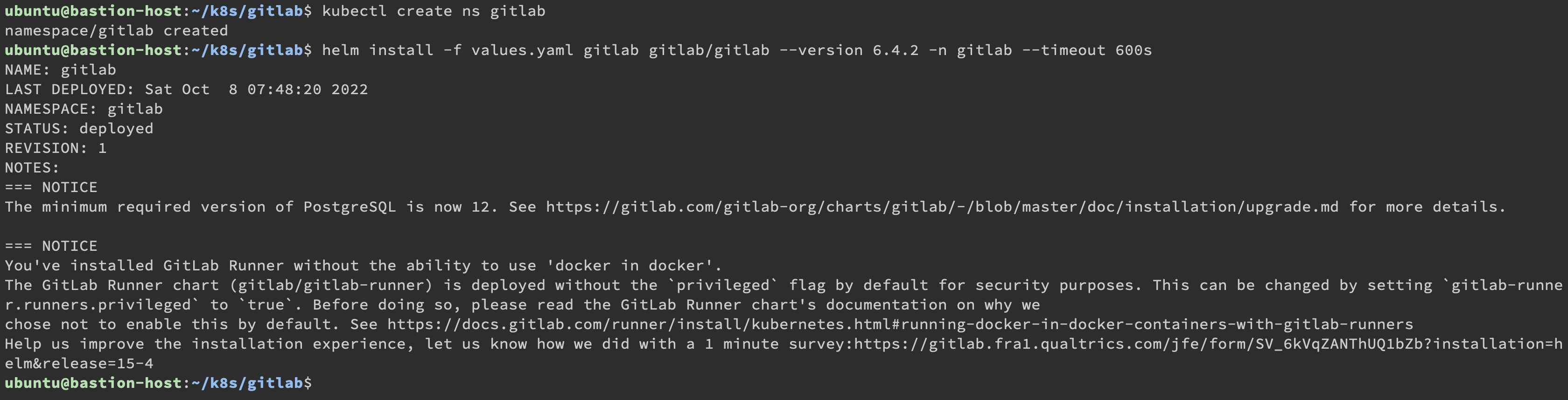Viewport: 1568px width, 400px height.
Task: Click the 'NAMESPACE: gitlab' line
Action: pyautogui.click(x=84, y=110)
